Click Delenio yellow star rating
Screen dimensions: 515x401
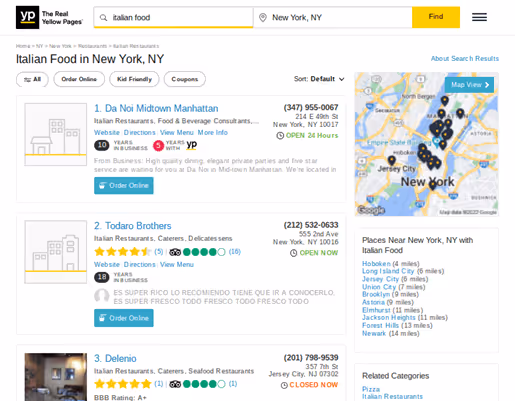(x=123, y=384)
